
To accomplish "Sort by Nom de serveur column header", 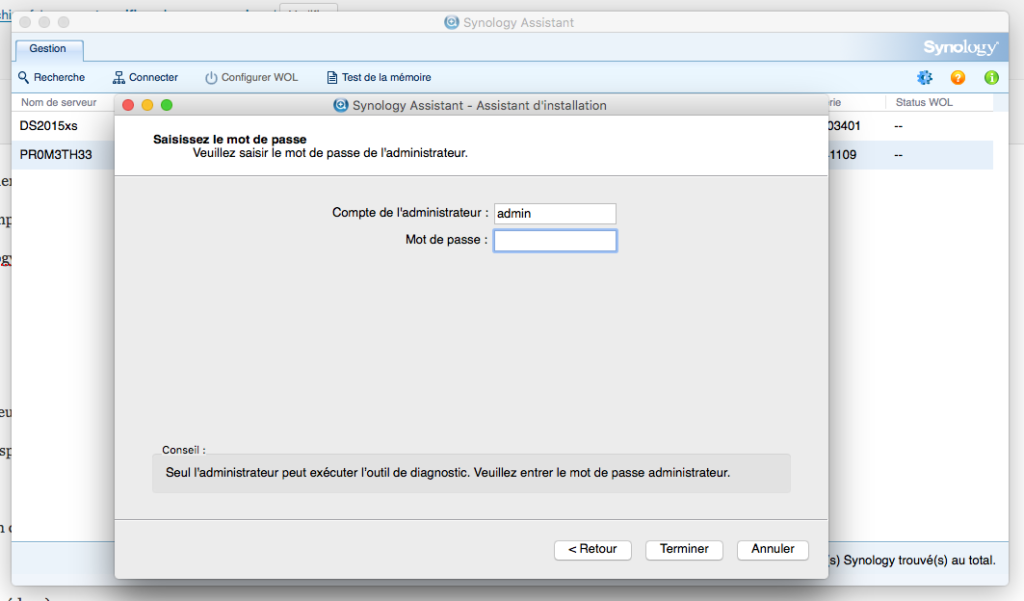I will click(60, 103).
